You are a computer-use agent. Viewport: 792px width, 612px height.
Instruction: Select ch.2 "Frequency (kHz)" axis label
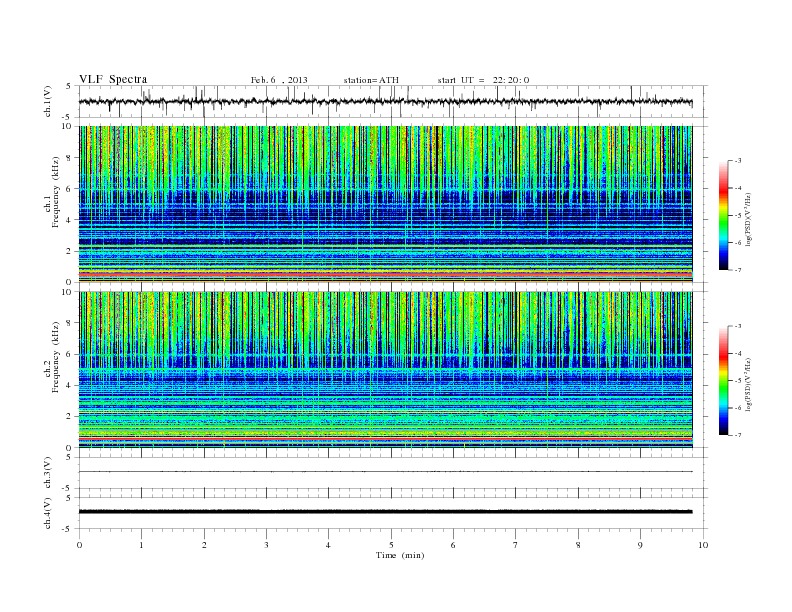tap(56, 357)
